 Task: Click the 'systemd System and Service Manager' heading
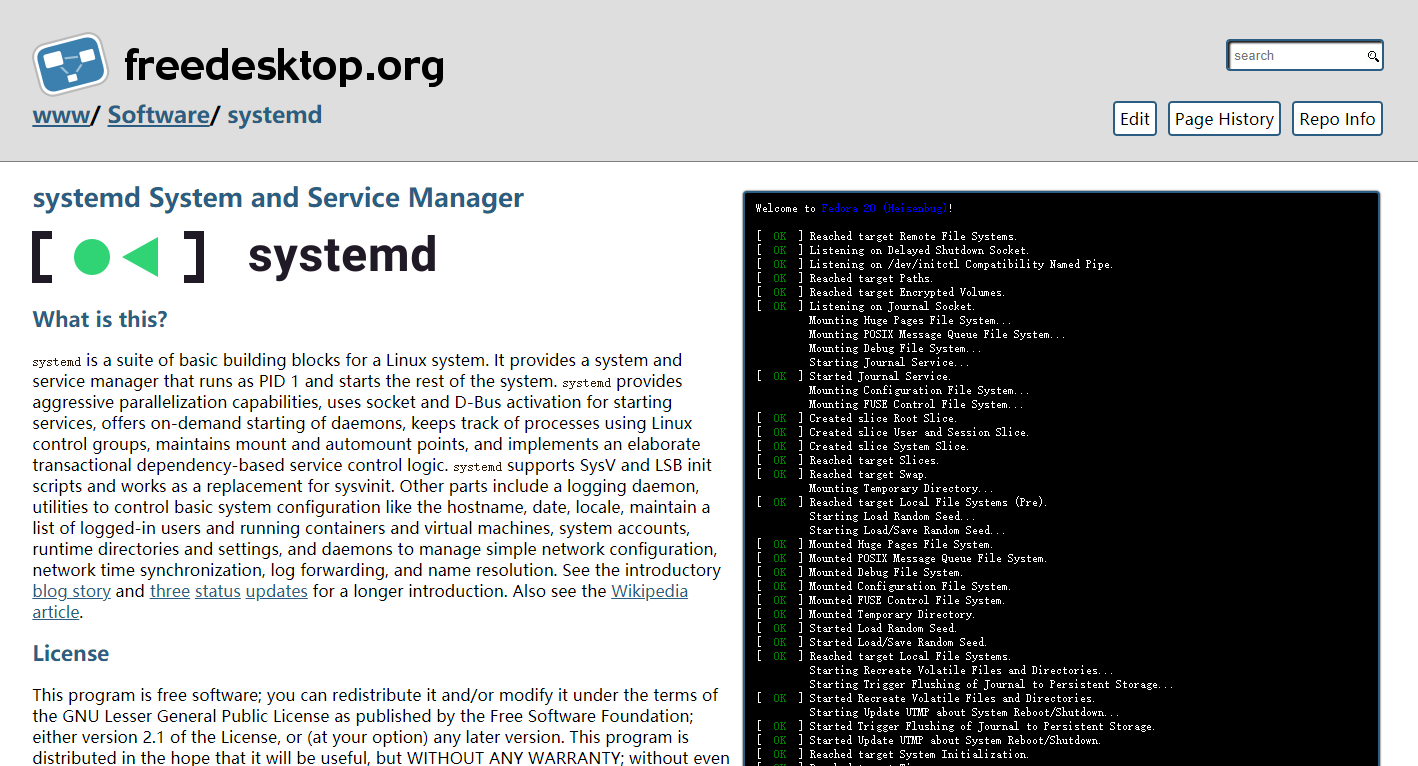(x=278, y=198)
